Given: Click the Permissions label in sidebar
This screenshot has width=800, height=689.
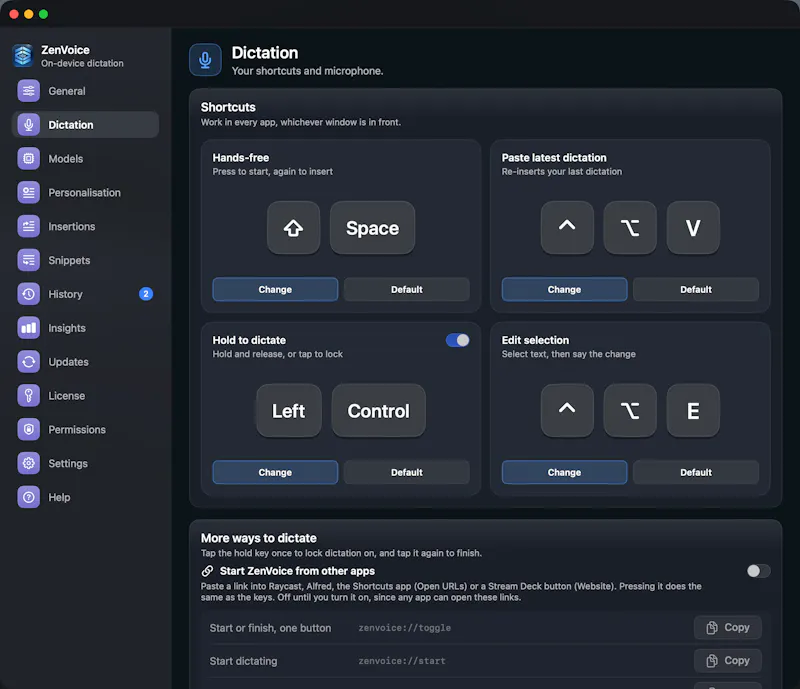Looking at the screenshot, I should pyautogui.click(x=77, y=430).
